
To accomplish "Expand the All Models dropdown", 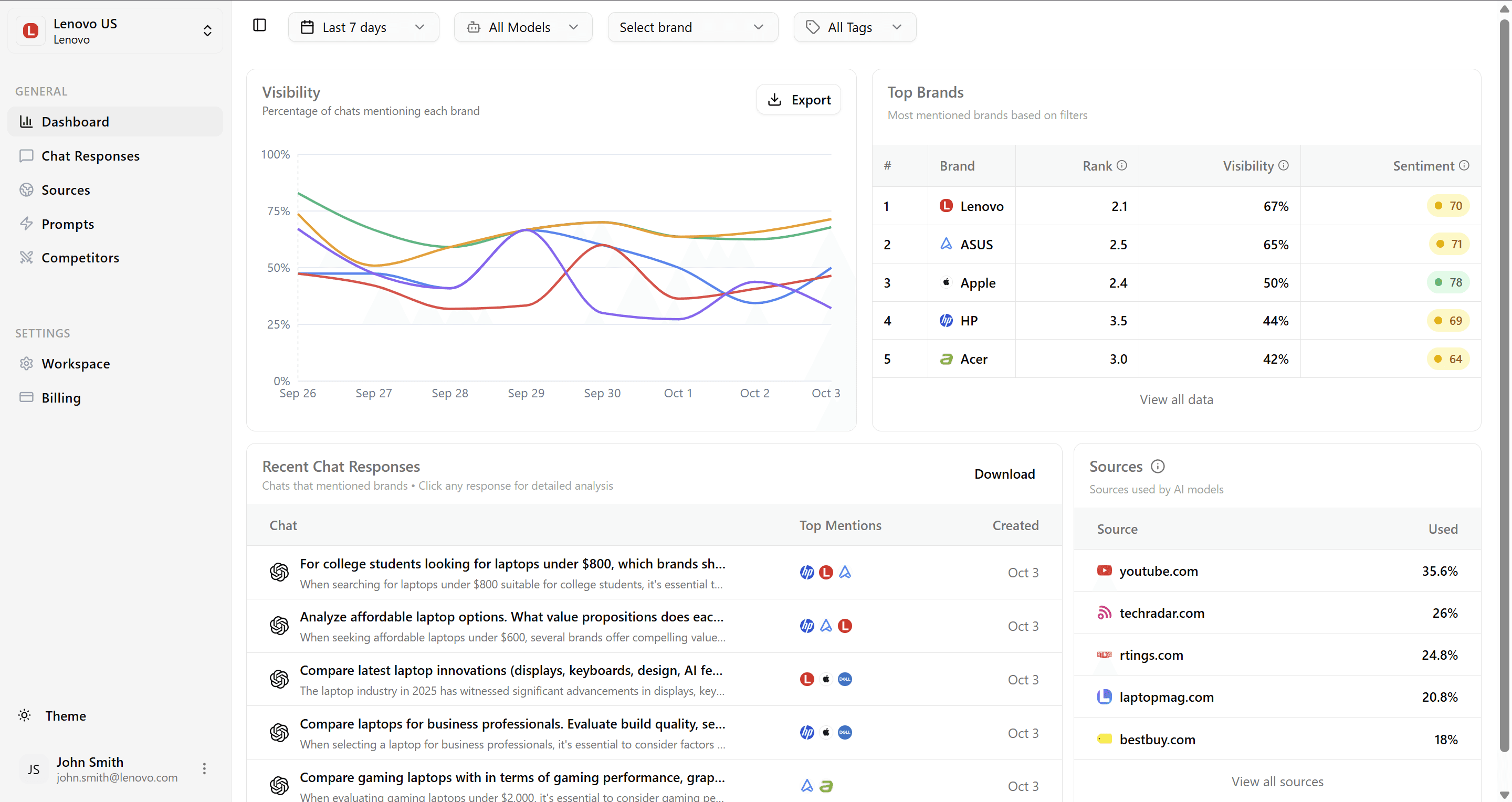I will [522, 27].
